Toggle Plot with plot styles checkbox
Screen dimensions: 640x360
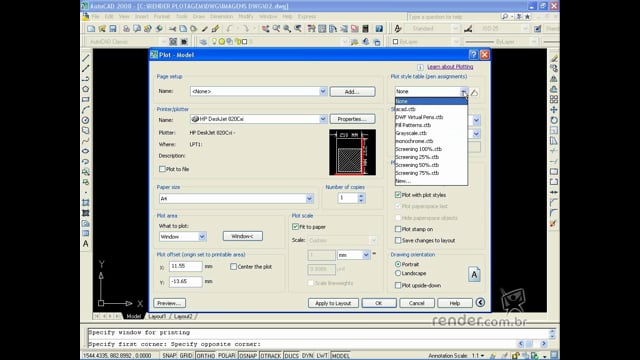point(398,195)
